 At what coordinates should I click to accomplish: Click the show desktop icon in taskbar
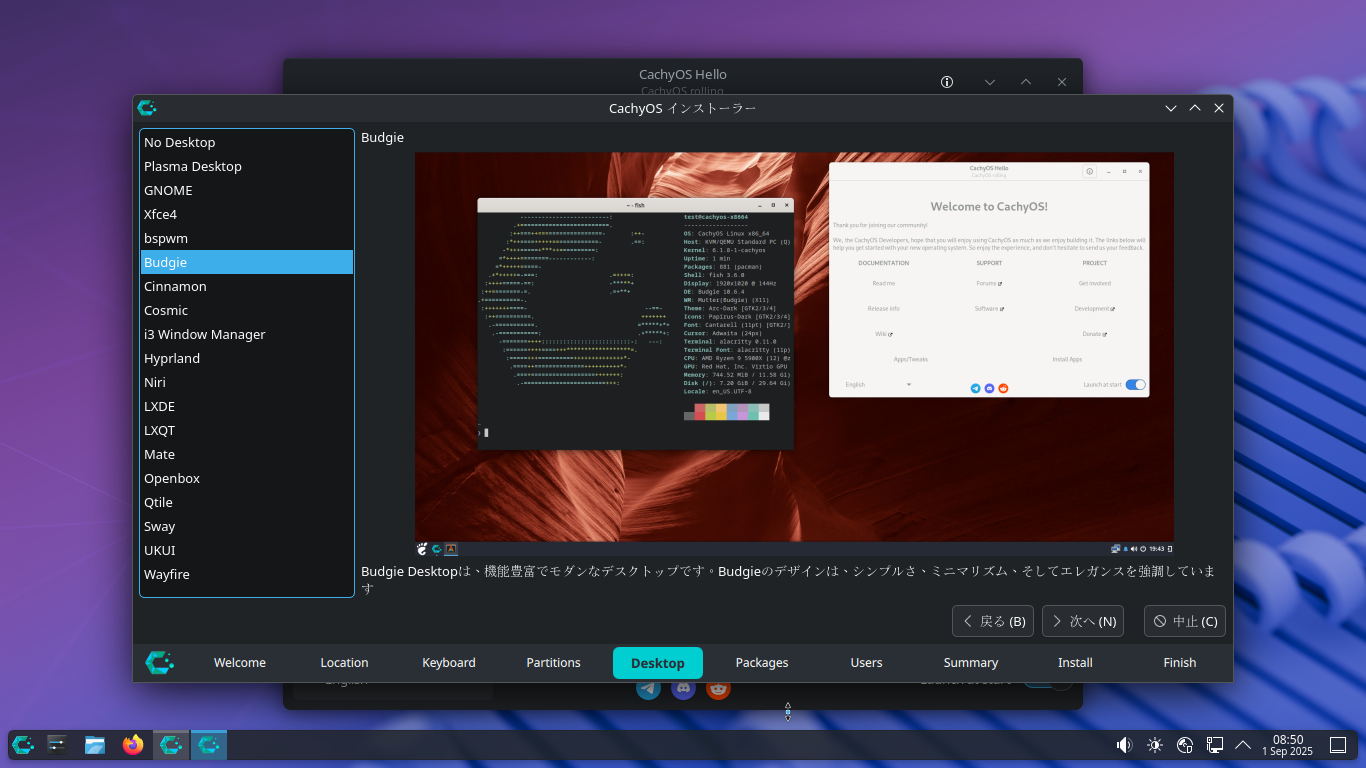(x=1337, y=744)
